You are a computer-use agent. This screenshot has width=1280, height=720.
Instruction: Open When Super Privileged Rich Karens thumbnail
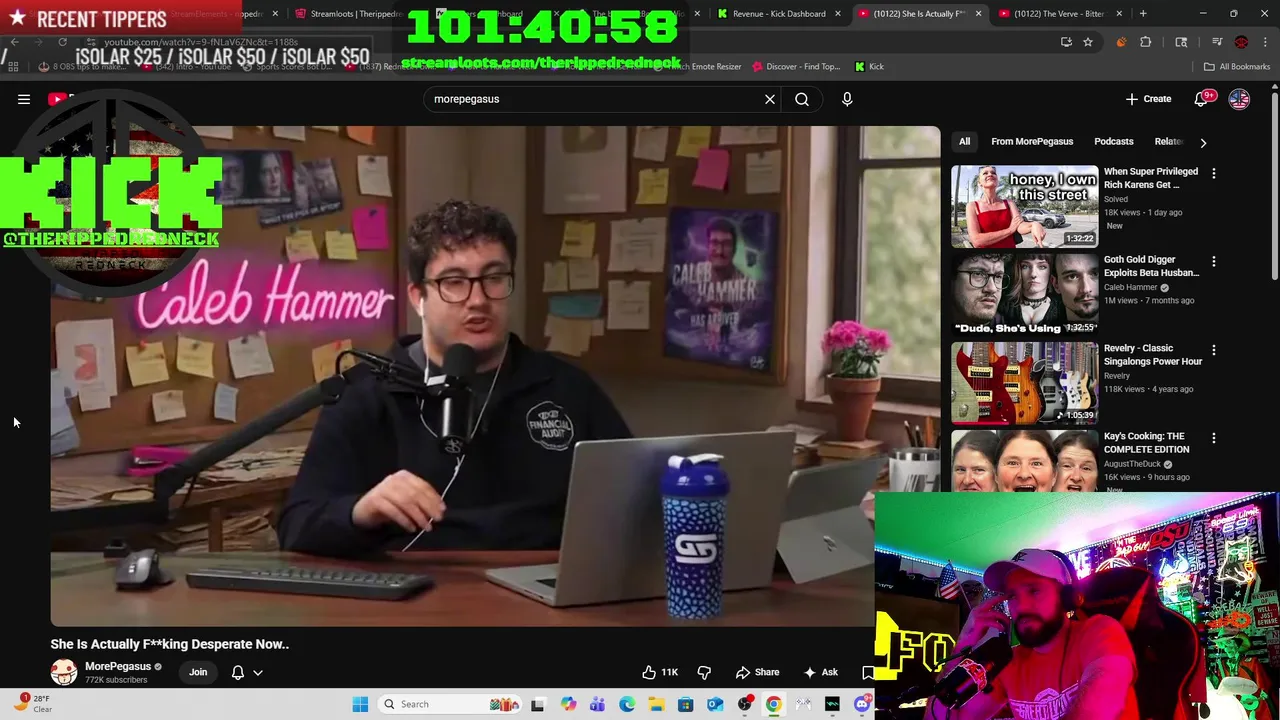coord(1024,206)
